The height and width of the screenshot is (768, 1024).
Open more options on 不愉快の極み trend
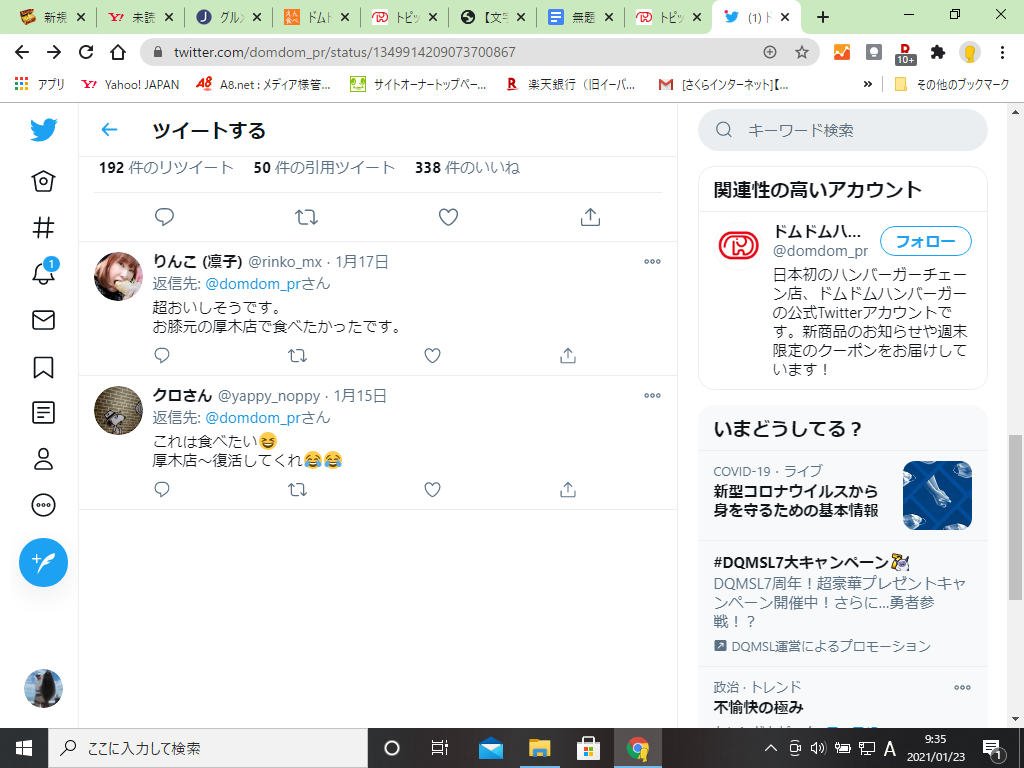pos(962,687)
